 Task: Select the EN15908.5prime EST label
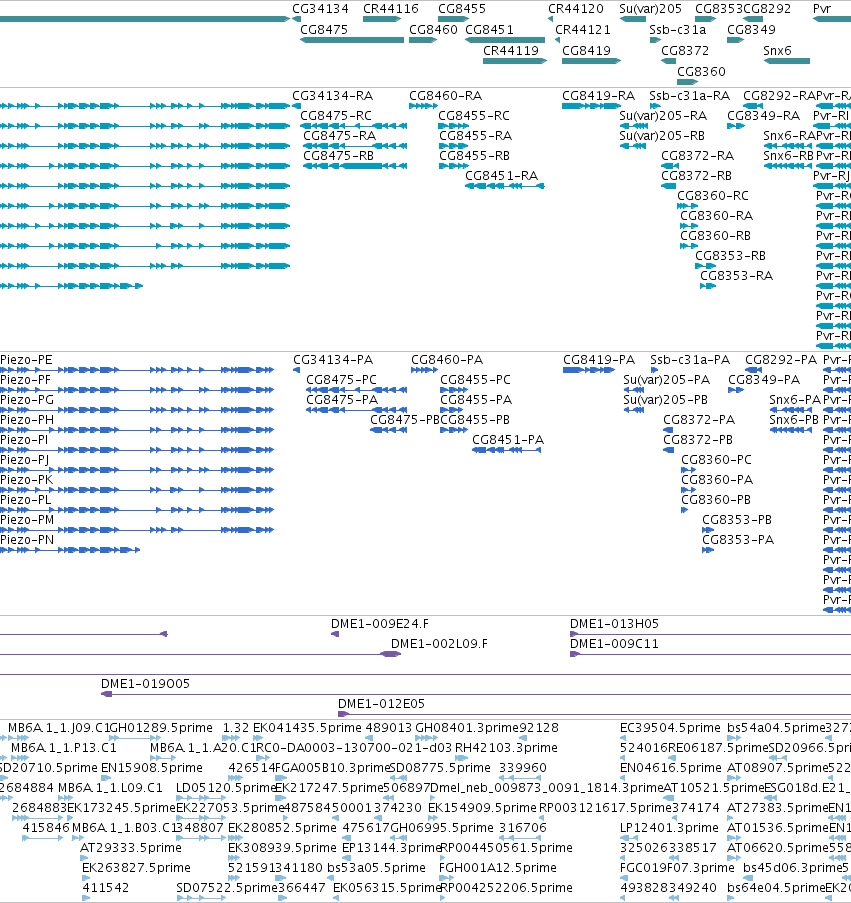[151, 768]
